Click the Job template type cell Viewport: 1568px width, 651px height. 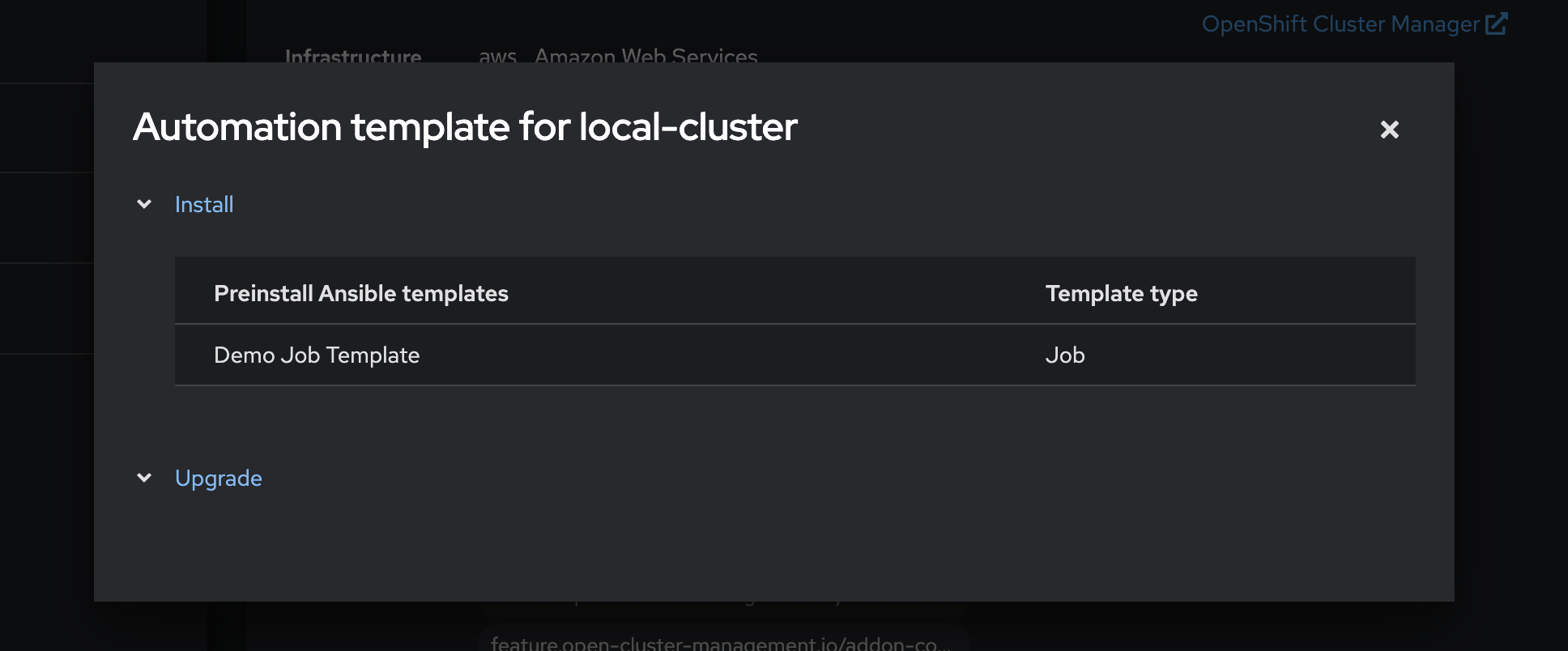coord(1065,355)
